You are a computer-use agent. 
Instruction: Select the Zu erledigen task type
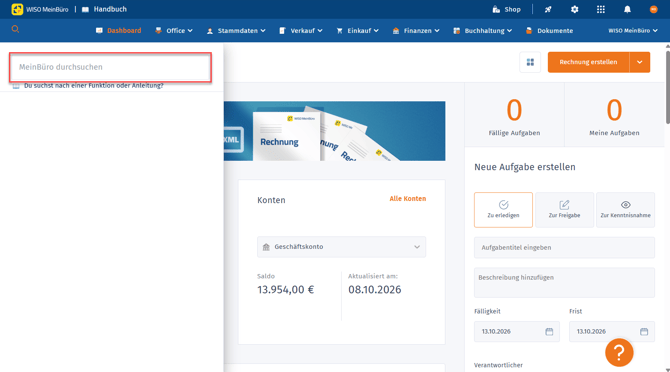point(503,210)
